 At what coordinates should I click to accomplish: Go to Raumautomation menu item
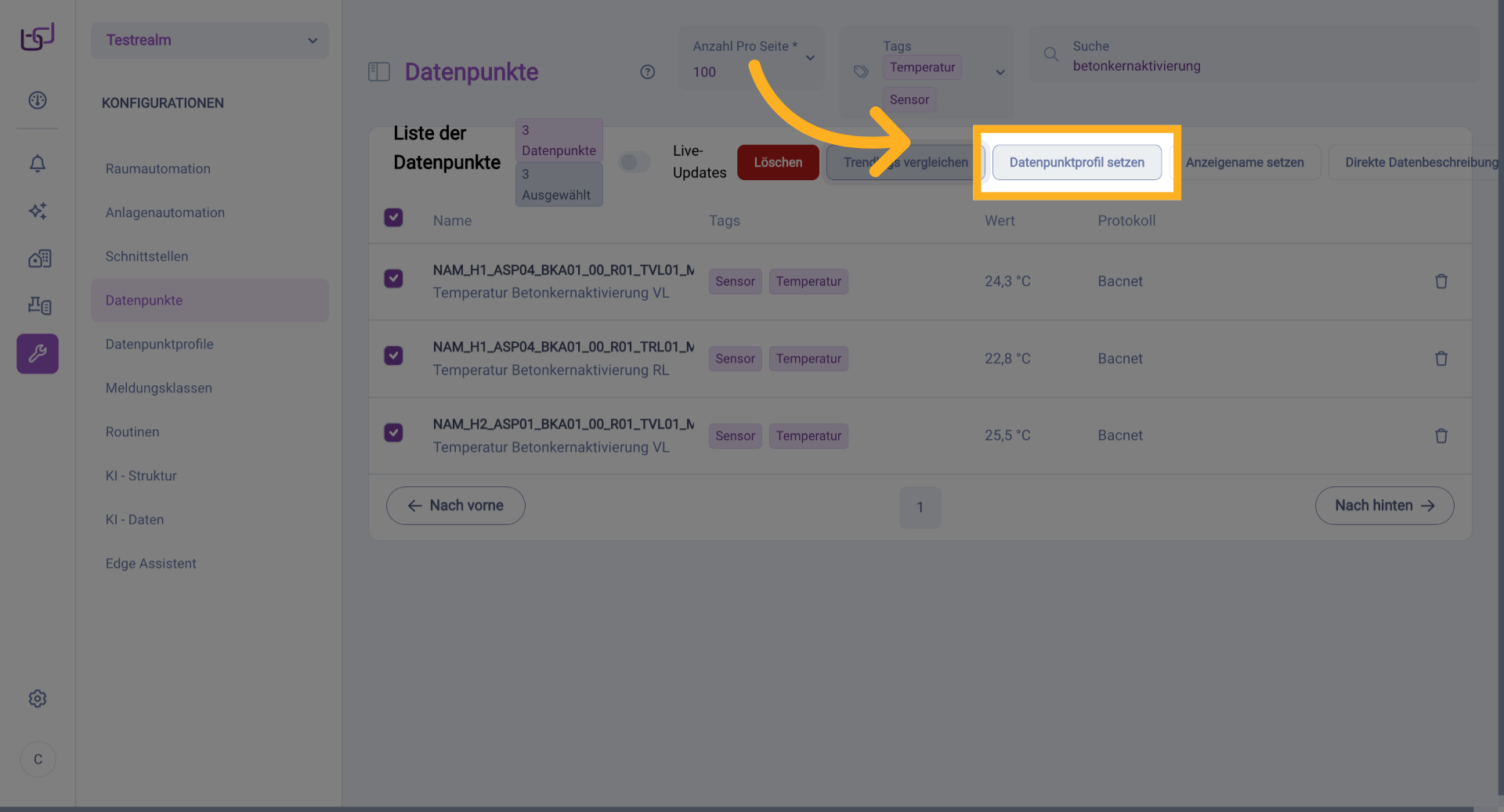[157, 168]
